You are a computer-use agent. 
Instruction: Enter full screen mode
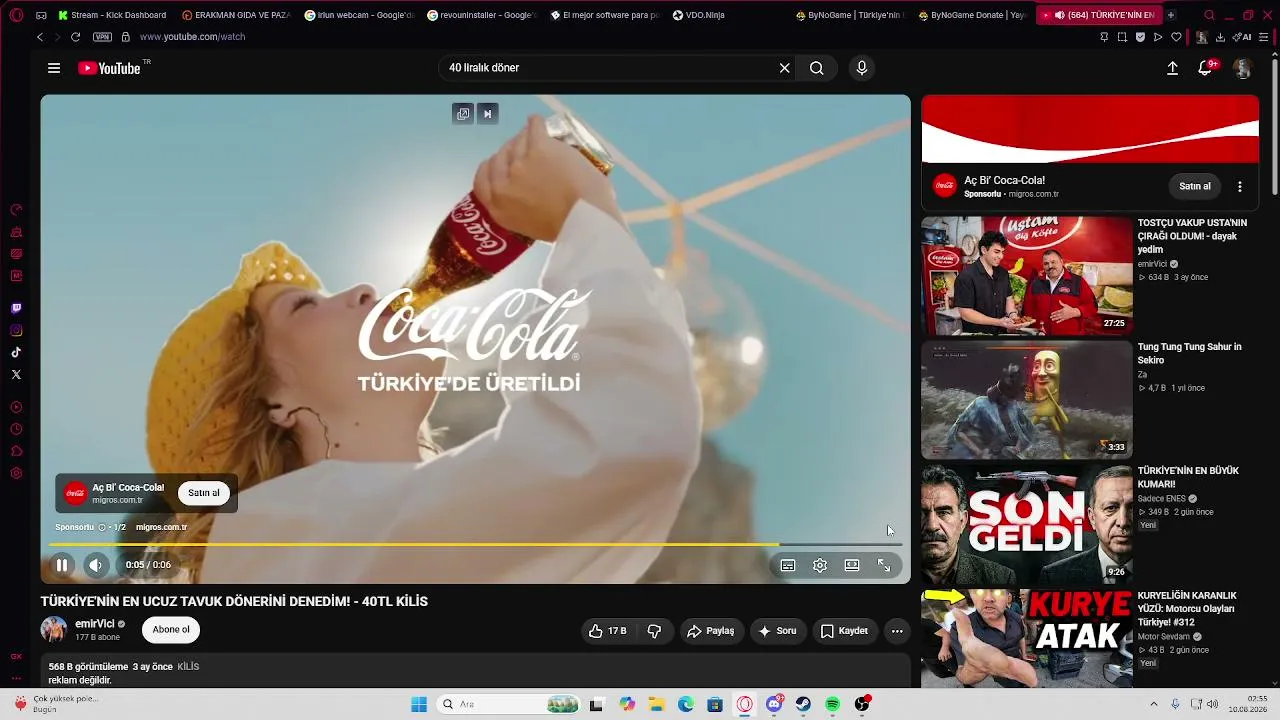(x=884, y=565)
